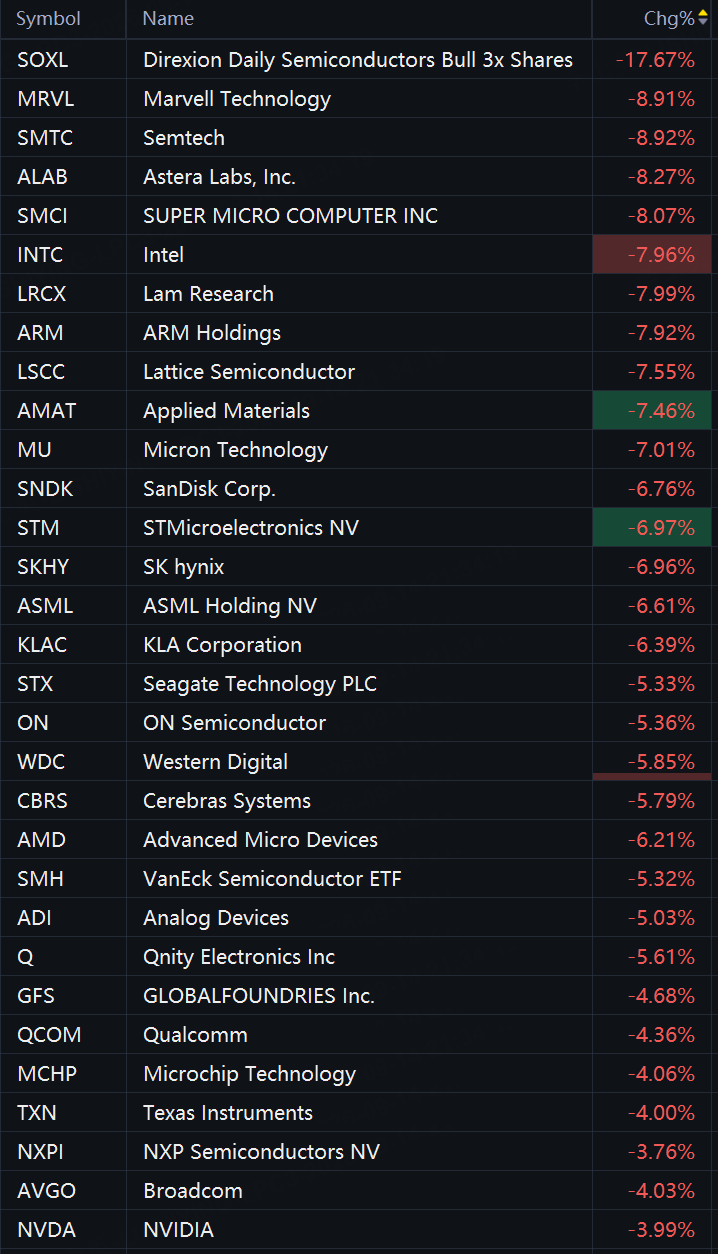Viewport: 718px width, 1254px height.
Task: Select the AMD ticker symbol
Action: pyautogui.click(x=41, y=840)
